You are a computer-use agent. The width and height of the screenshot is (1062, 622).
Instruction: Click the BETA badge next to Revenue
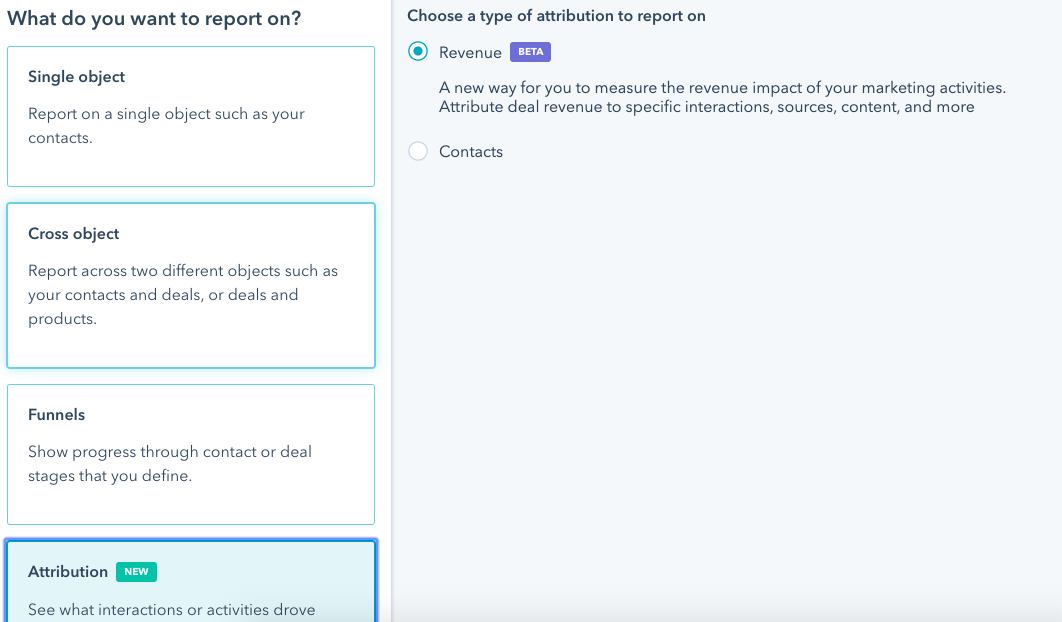point(530,51)
